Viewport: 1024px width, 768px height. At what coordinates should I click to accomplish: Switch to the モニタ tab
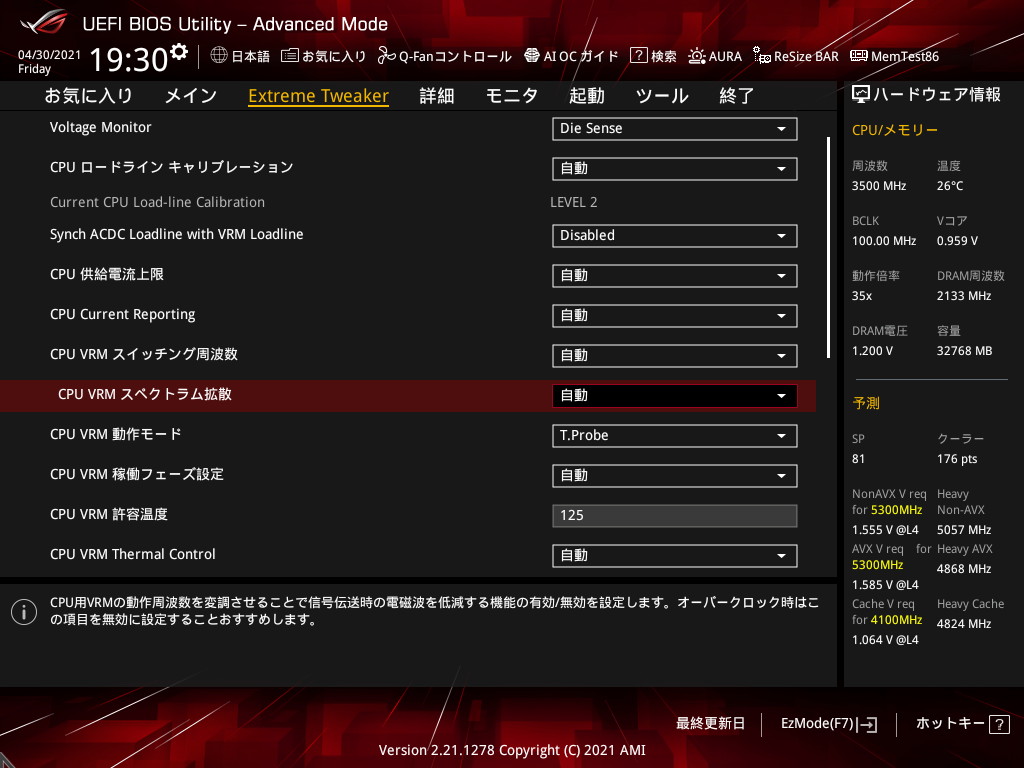point(511,96)
